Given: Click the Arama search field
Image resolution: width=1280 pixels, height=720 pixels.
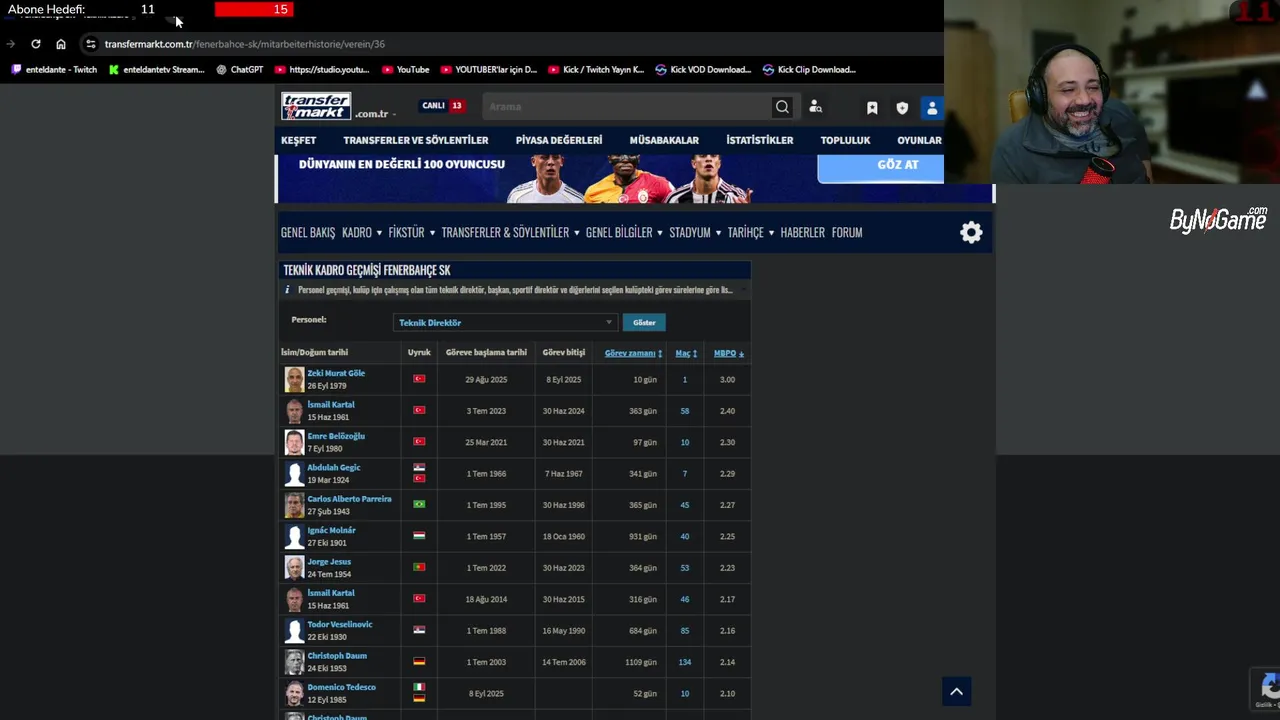Looking at the screenshot, I should point(625,107).
